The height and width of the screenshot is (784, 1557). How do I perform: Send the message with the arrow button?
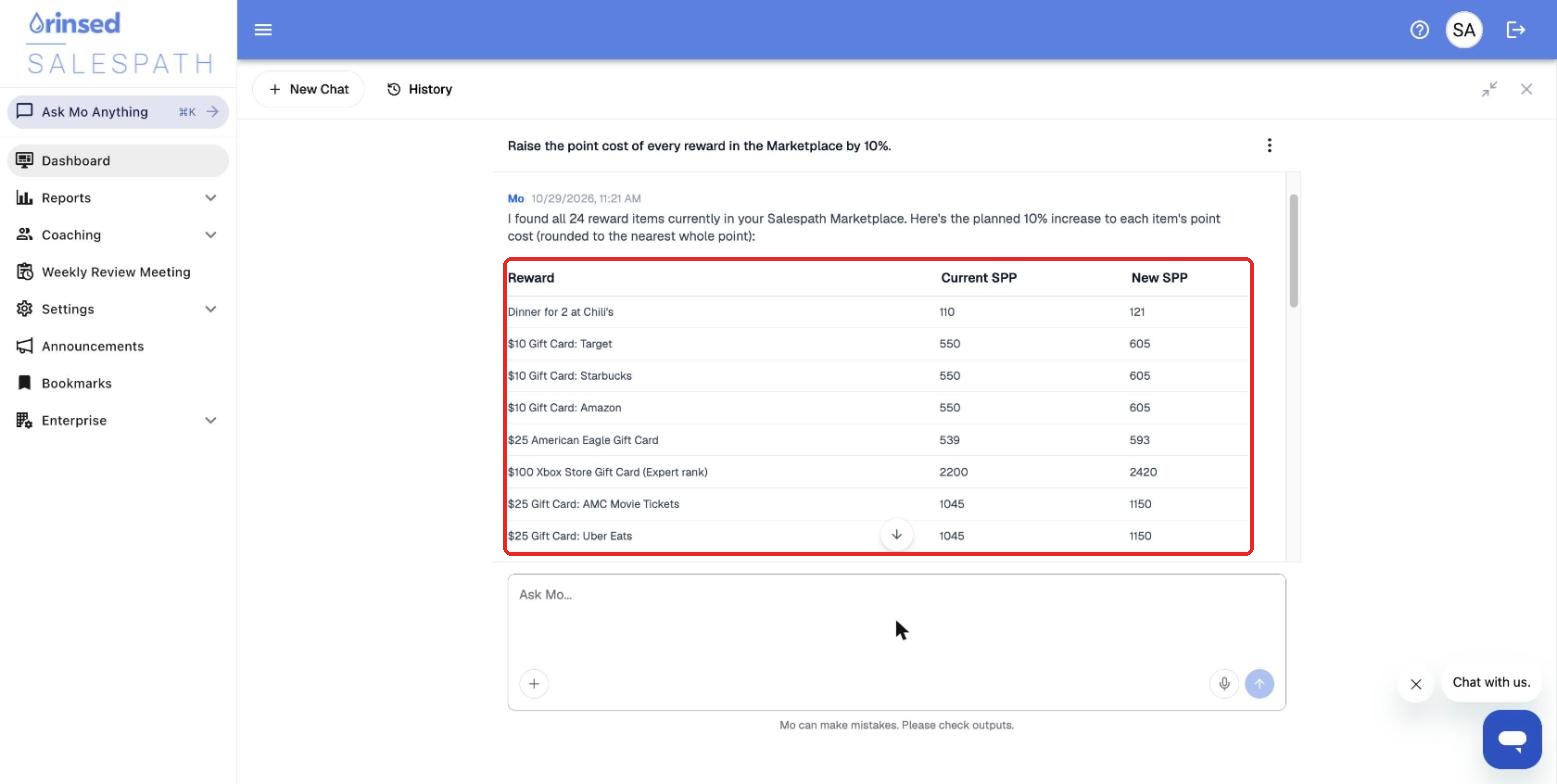tap(1260, 684)
